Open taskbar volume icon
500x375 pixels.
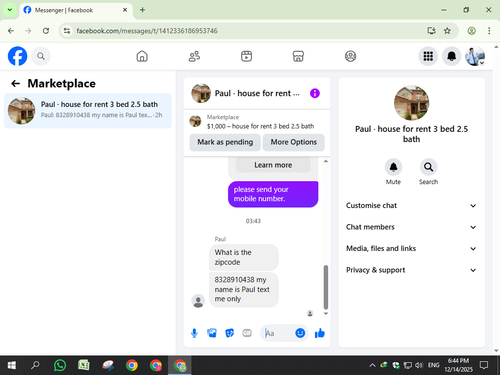(x=419, y=366)
